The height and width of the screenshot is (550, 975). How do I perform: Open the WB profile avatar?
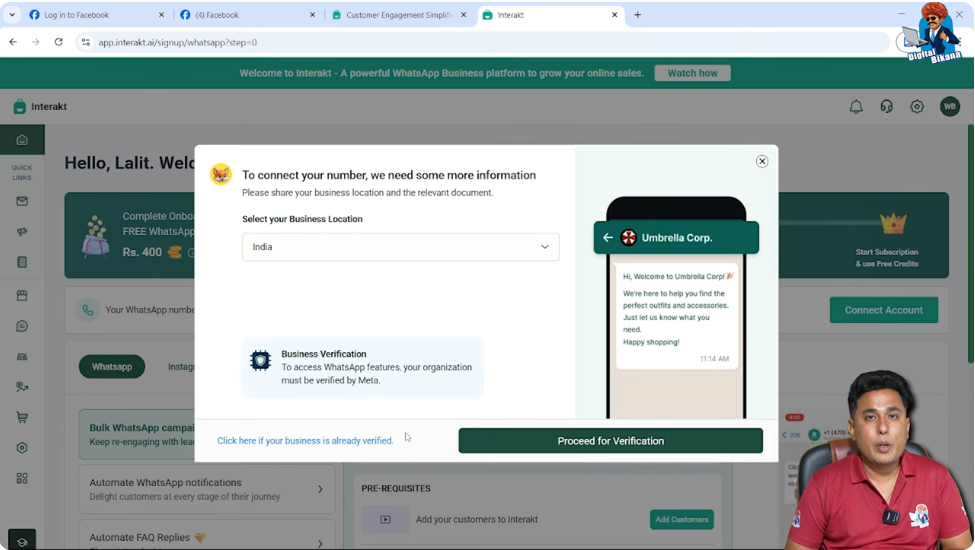click(950, 107)
